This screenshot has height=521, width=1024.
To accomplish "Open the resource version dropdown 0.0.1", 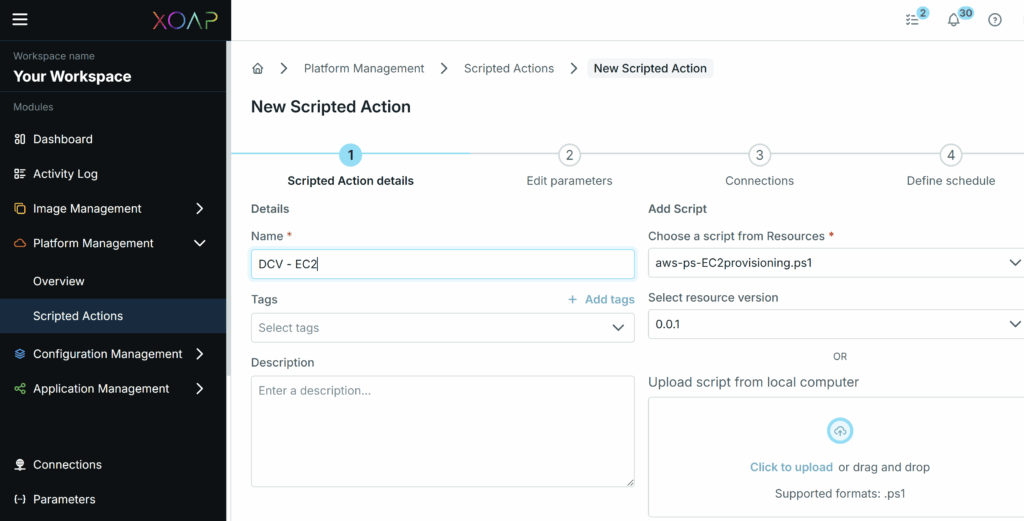I will [x=836, y=324].
